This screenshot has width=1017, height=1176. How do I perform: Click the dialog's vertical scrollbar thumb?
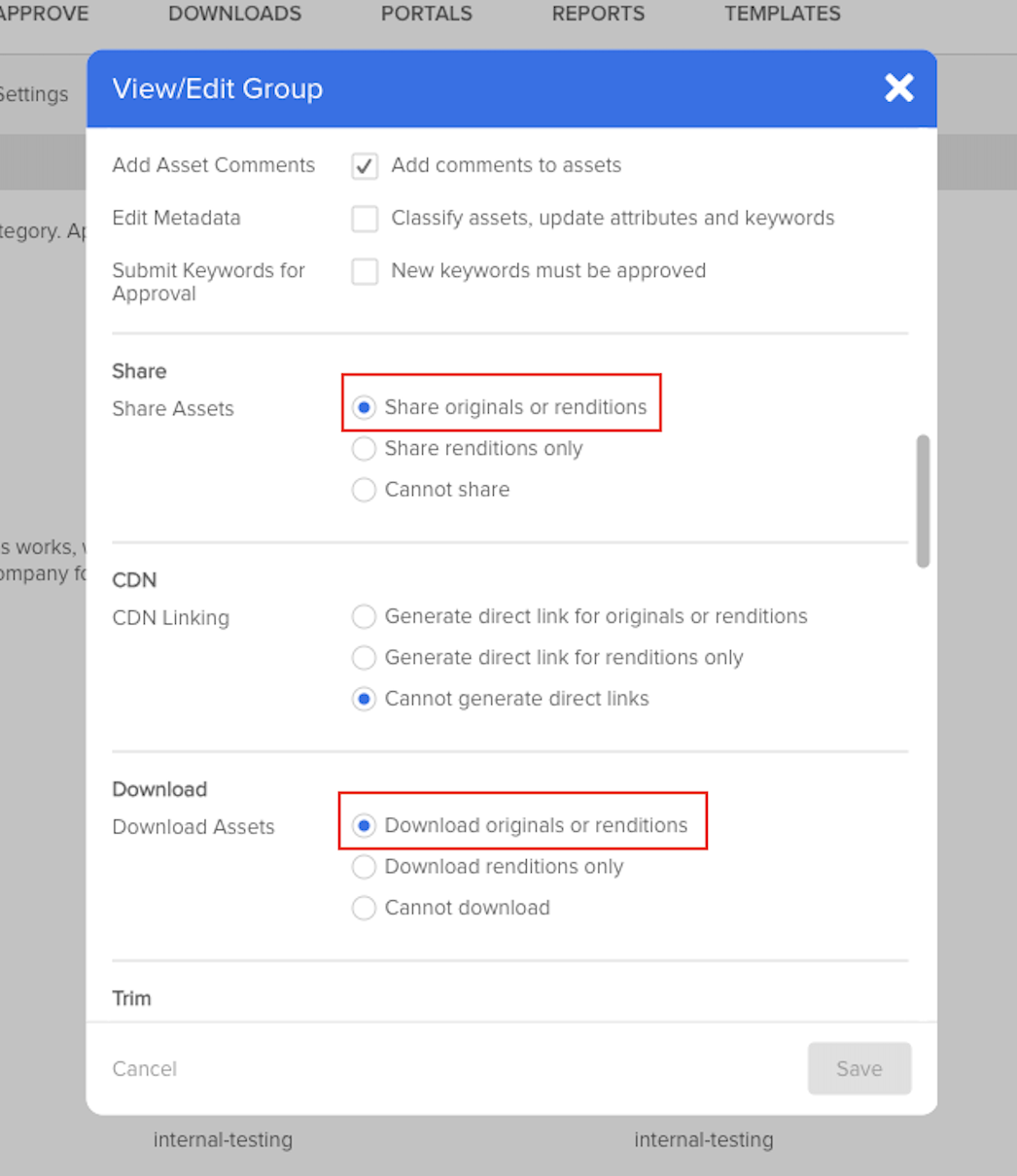[923, 501]
